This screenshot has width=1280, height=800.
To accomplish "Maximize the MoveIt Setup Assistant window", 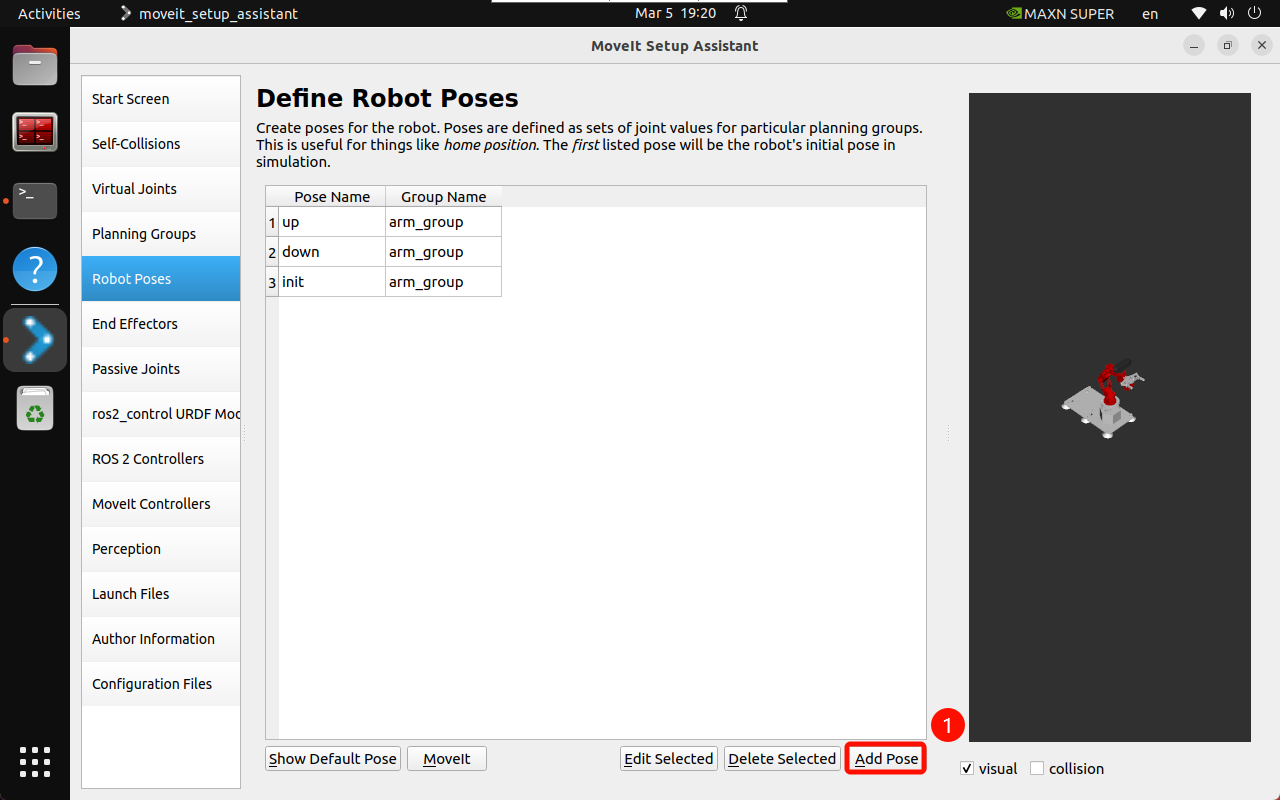I will coord(1228,46).
